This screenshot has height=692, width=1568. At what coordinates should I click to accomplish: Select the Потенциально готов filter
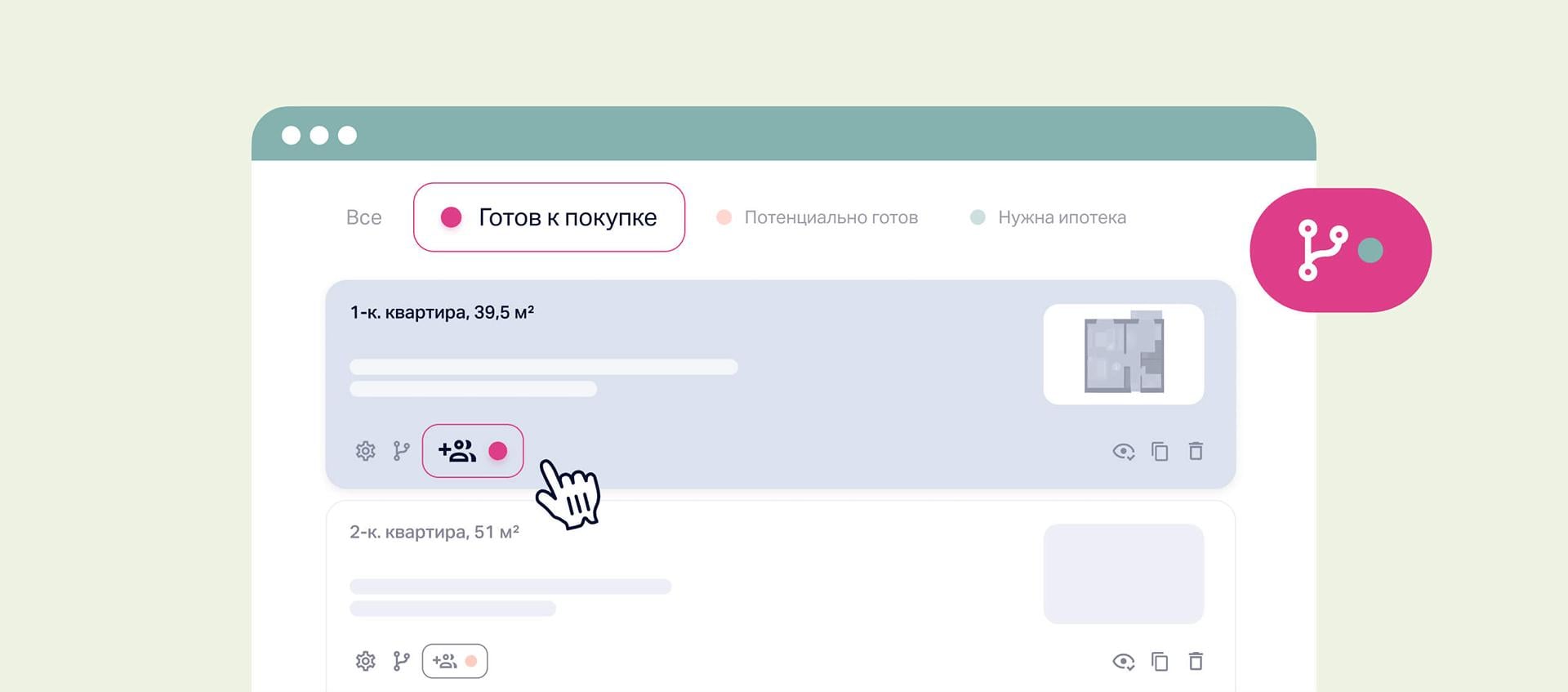coord(817,217)
